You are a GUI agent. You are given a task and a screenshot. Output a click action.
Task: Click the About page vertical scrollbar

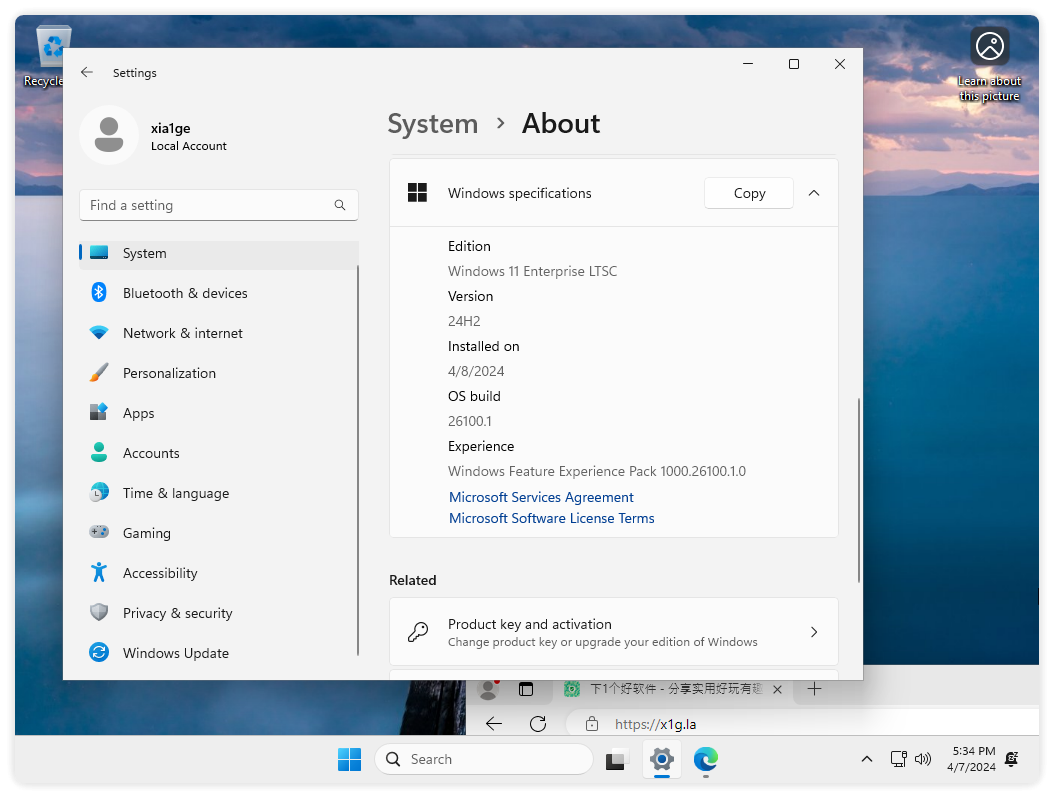coord(858,490)
